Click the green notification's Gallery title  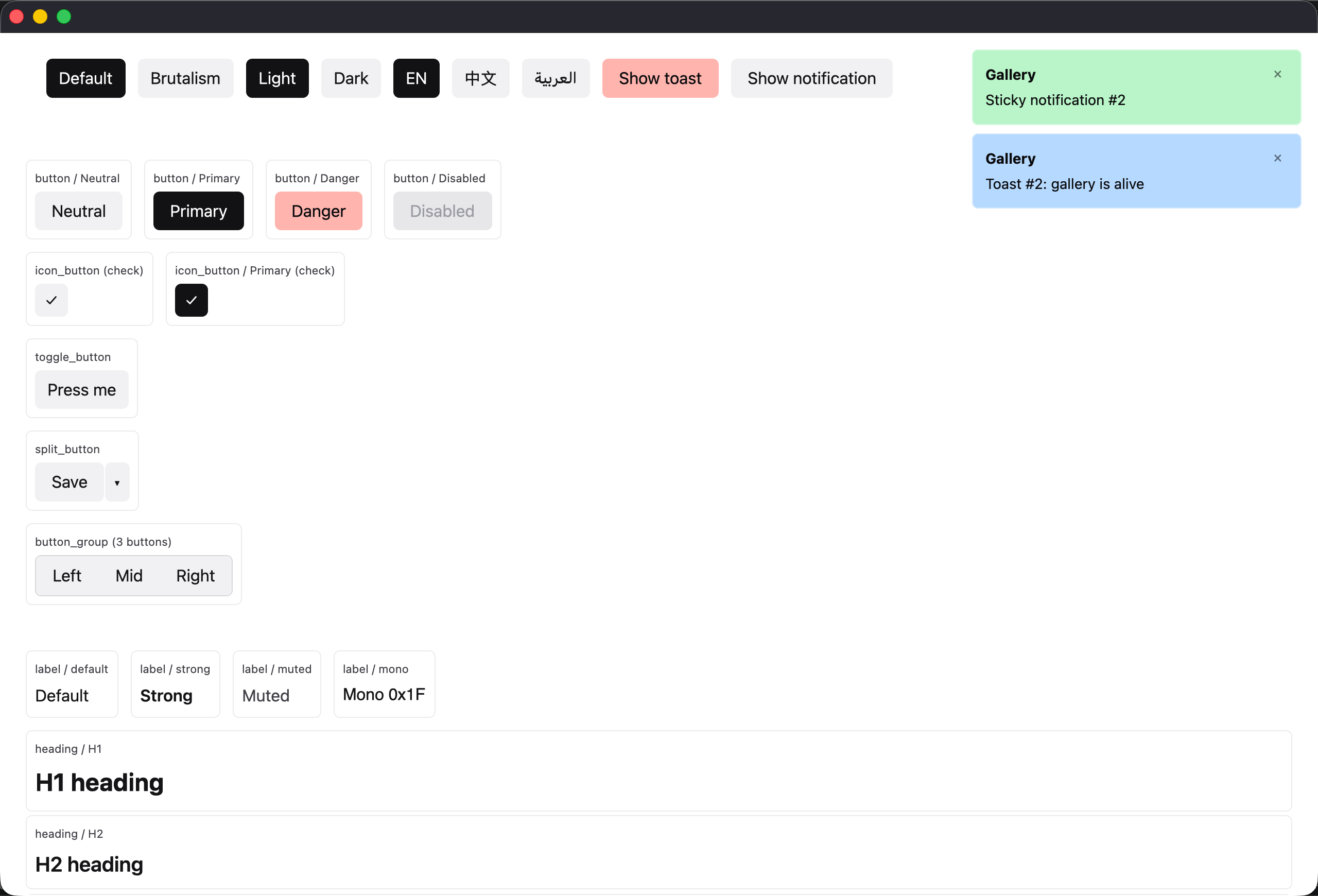(x=1011, y=75)
